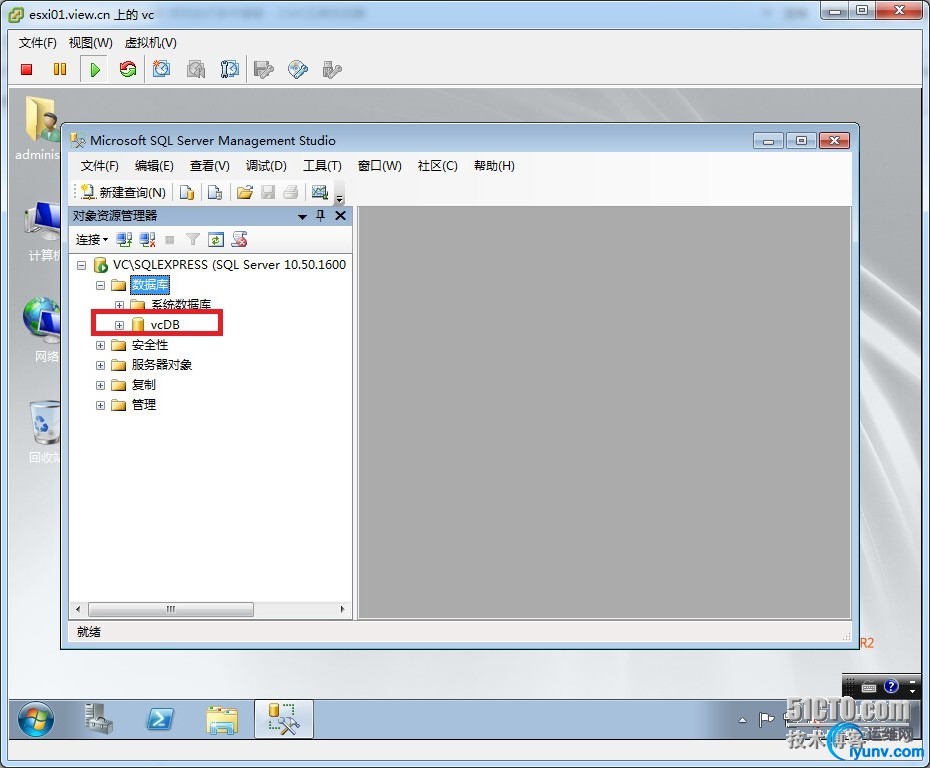This screenshot has height=768, width=930.
Task: Open the 社区(C) menu
Action: tap(438, 166)
